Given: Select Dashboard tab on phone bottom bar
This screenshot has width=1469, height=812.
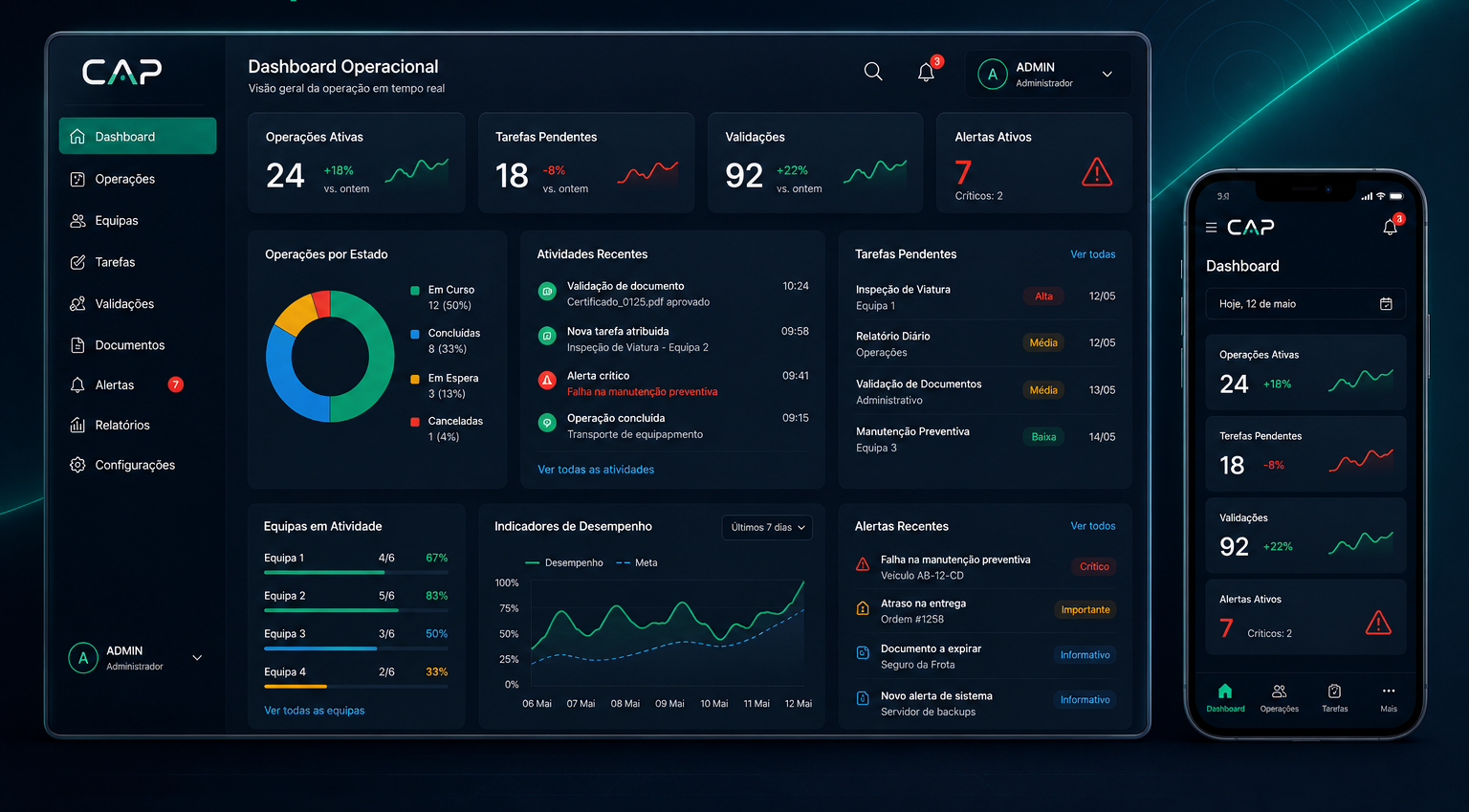Looking at the screenshot, I should click(x=1225, y=697).
